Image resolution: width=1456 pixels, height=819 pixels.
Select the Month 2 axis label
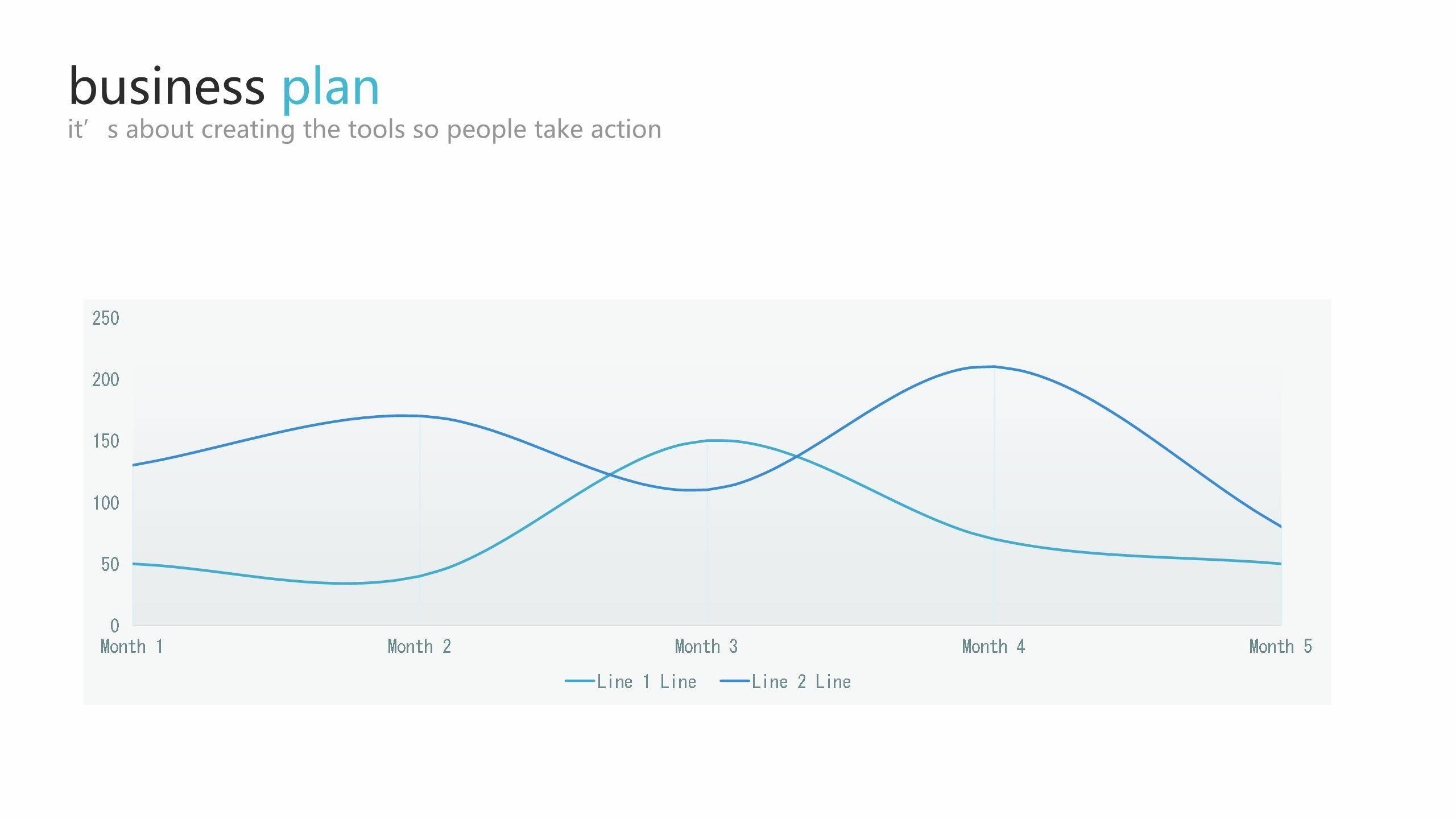tap(419, 647)
